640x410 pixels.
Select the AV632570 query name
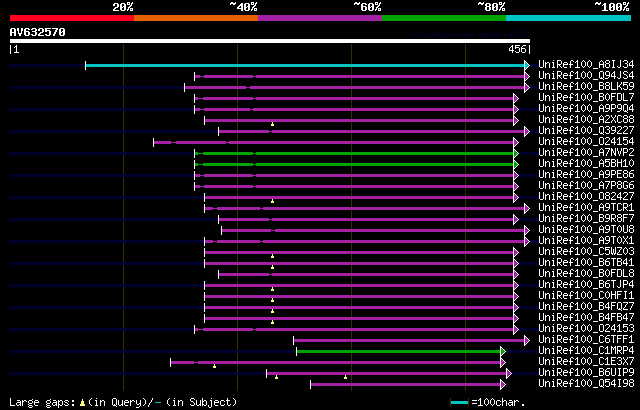point(38,32)
